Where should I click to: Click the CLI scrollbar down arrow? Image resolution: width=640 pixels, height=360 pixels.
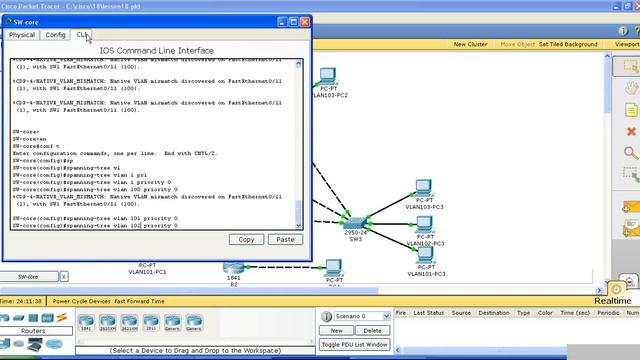pyautogui.click(x=298, y=225)
